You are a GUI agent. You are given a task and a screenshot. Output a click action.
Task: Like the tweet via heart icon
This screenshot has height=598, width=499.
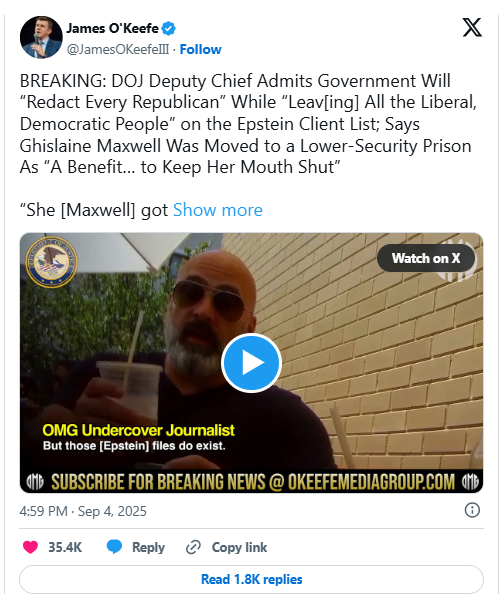pyautogui.click(x=31, y=547)
